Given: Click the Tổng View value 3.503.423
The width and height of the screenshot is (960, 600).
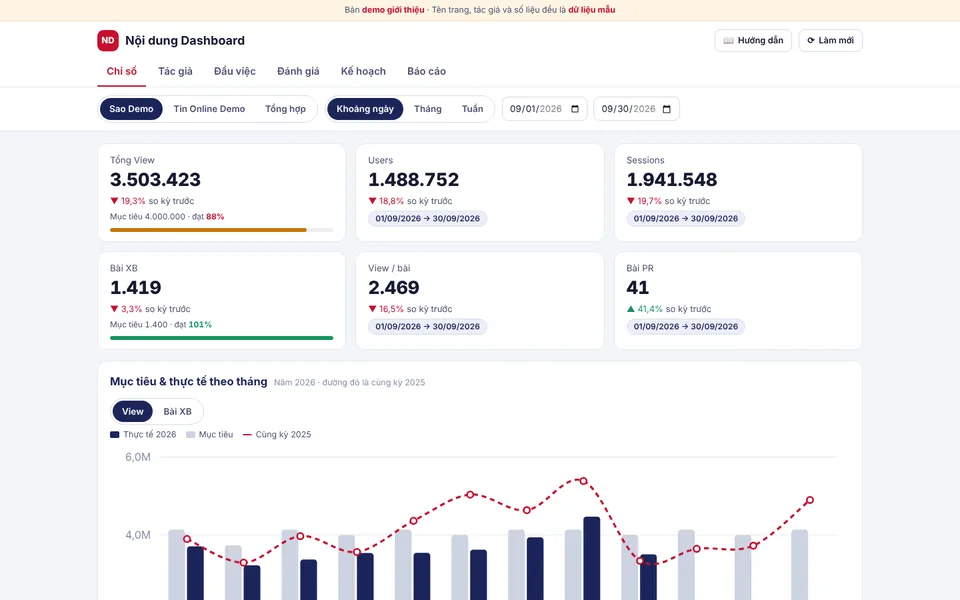Looking at the screenshot, I should pyautogui.click(x=156, y=179).
